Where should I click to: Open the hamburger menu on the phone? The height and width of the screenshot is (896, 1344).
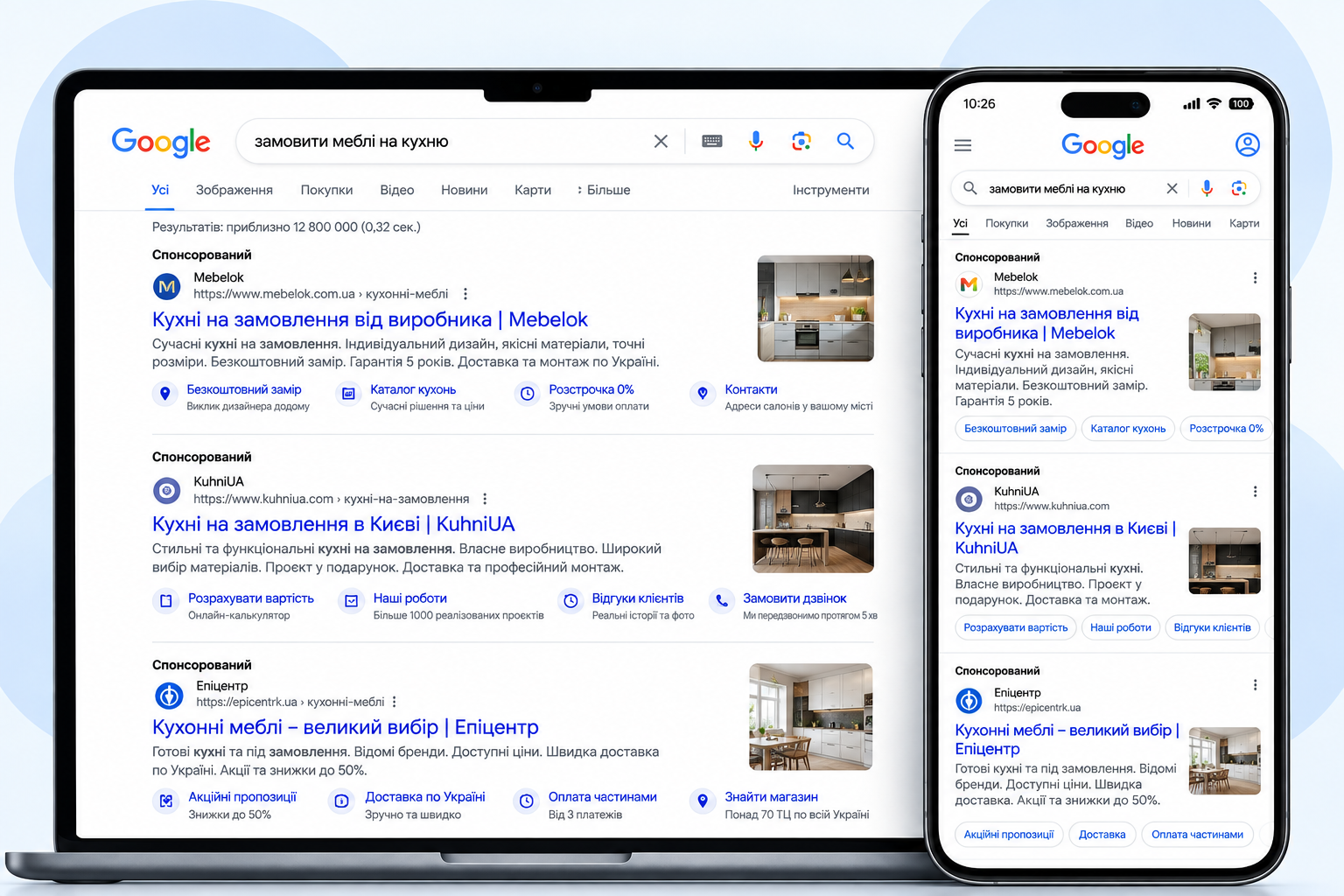(x=962, y=145)
